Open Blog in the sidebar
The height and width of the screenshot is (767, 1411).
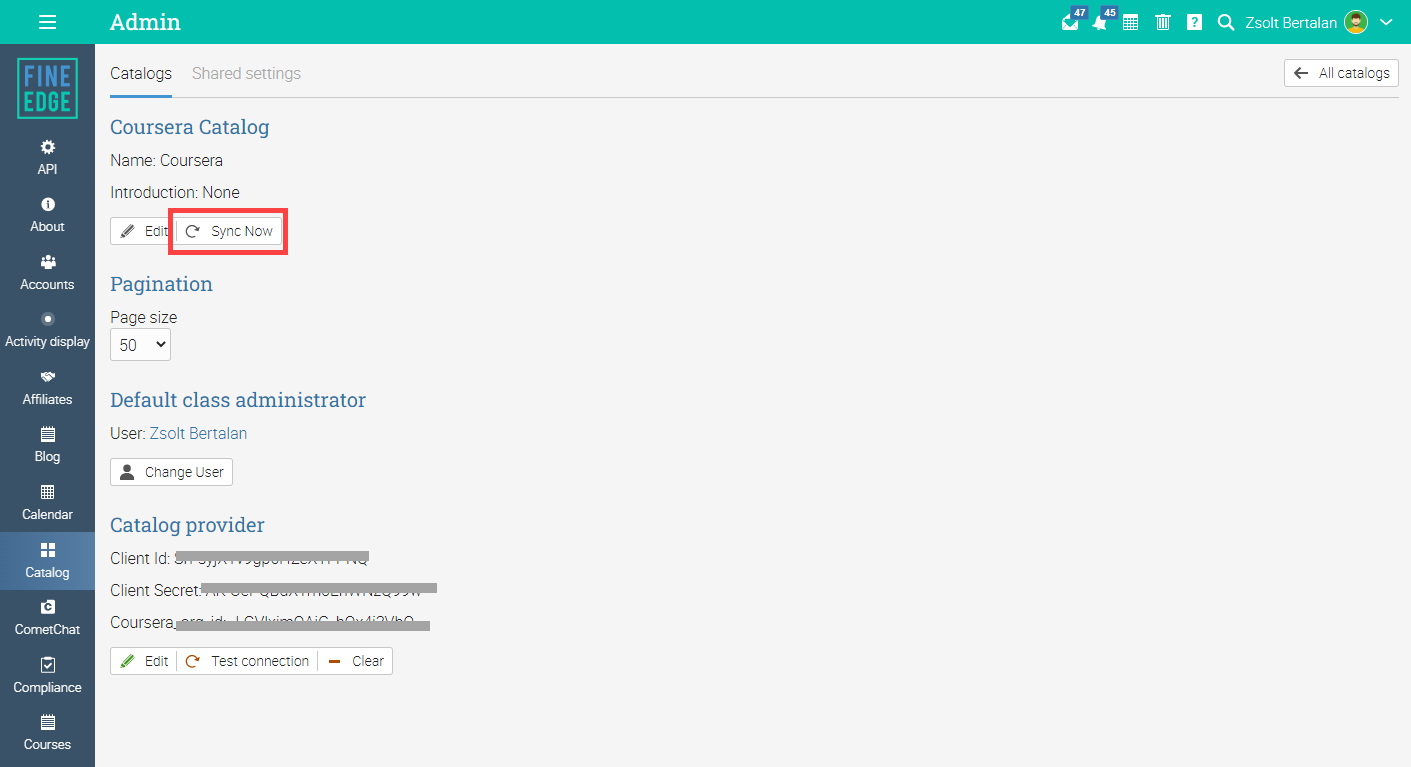[x=47, y=444]
